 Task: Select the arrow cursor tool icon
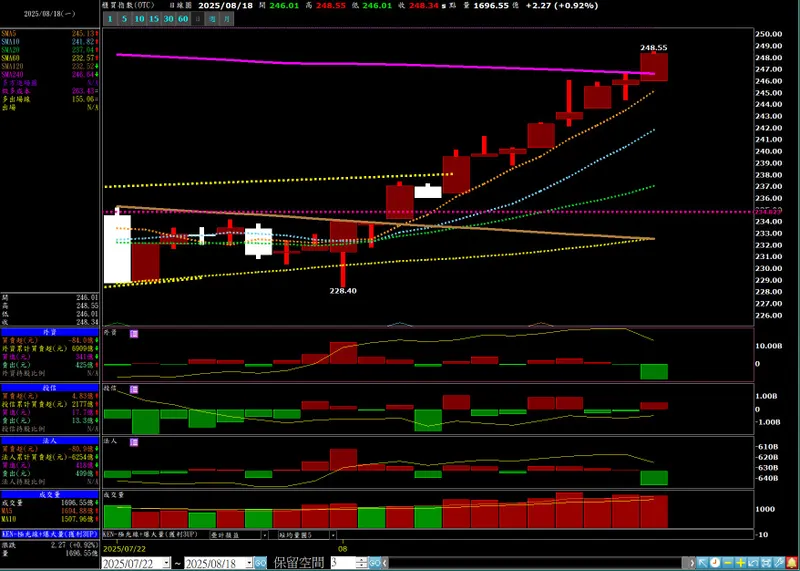point(703,563)
